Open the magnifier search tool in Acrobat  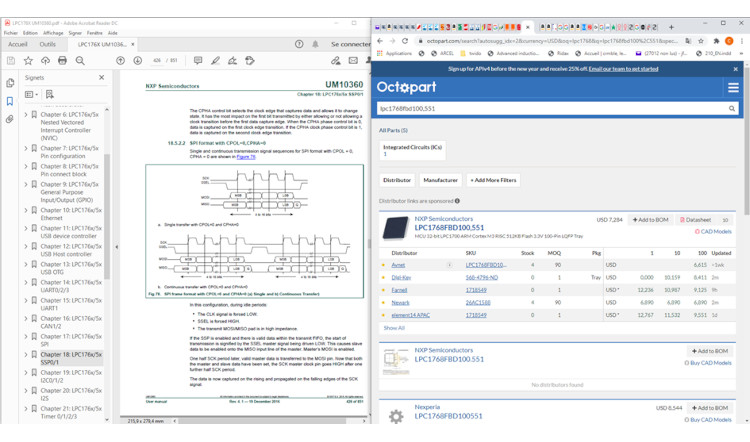(80, 61)
